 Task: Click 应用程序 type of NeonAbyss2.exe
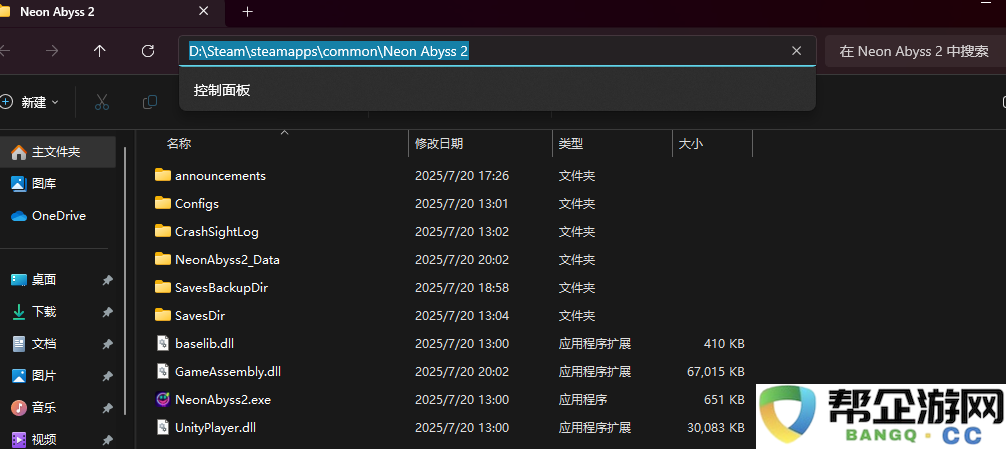pyautogui.click(x=583, y=400)
